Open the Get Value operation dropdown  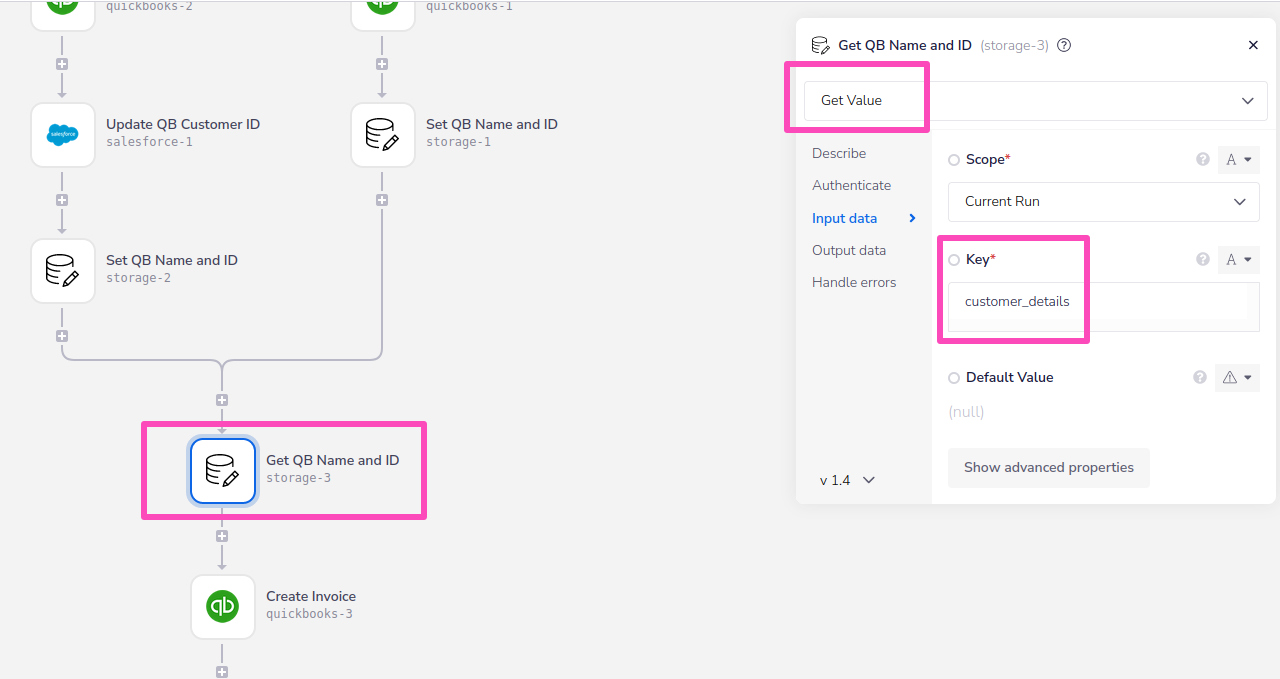pos(1035,100)
